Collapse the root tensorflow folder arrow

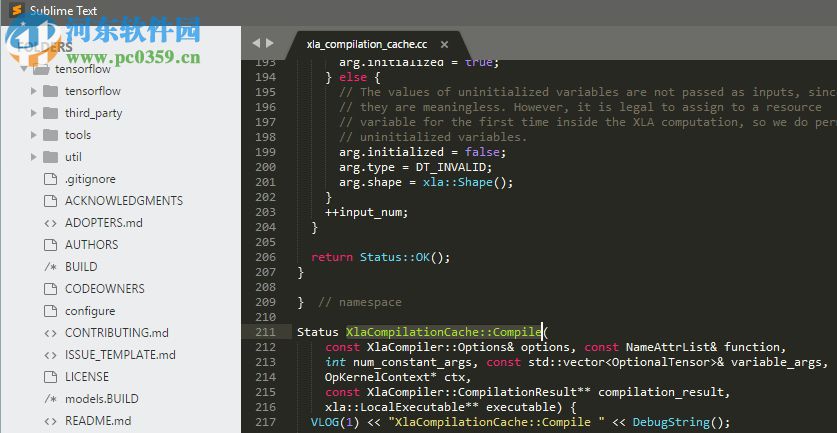[x=23, y=69]
